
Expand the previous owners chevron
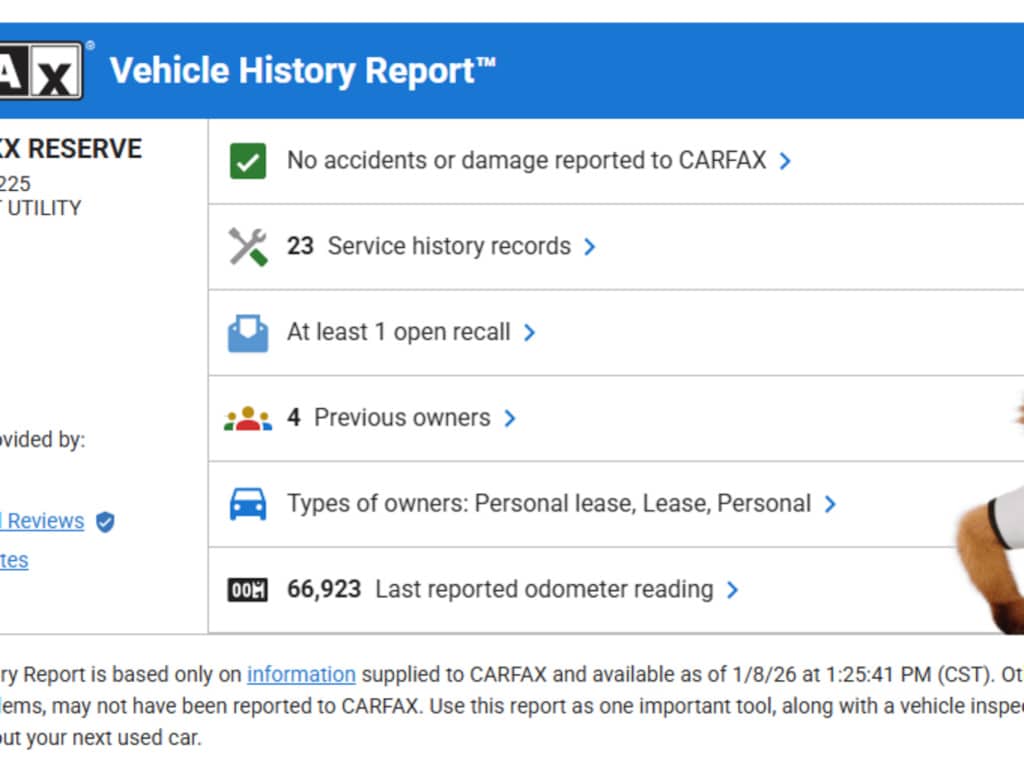click(510, 418)
